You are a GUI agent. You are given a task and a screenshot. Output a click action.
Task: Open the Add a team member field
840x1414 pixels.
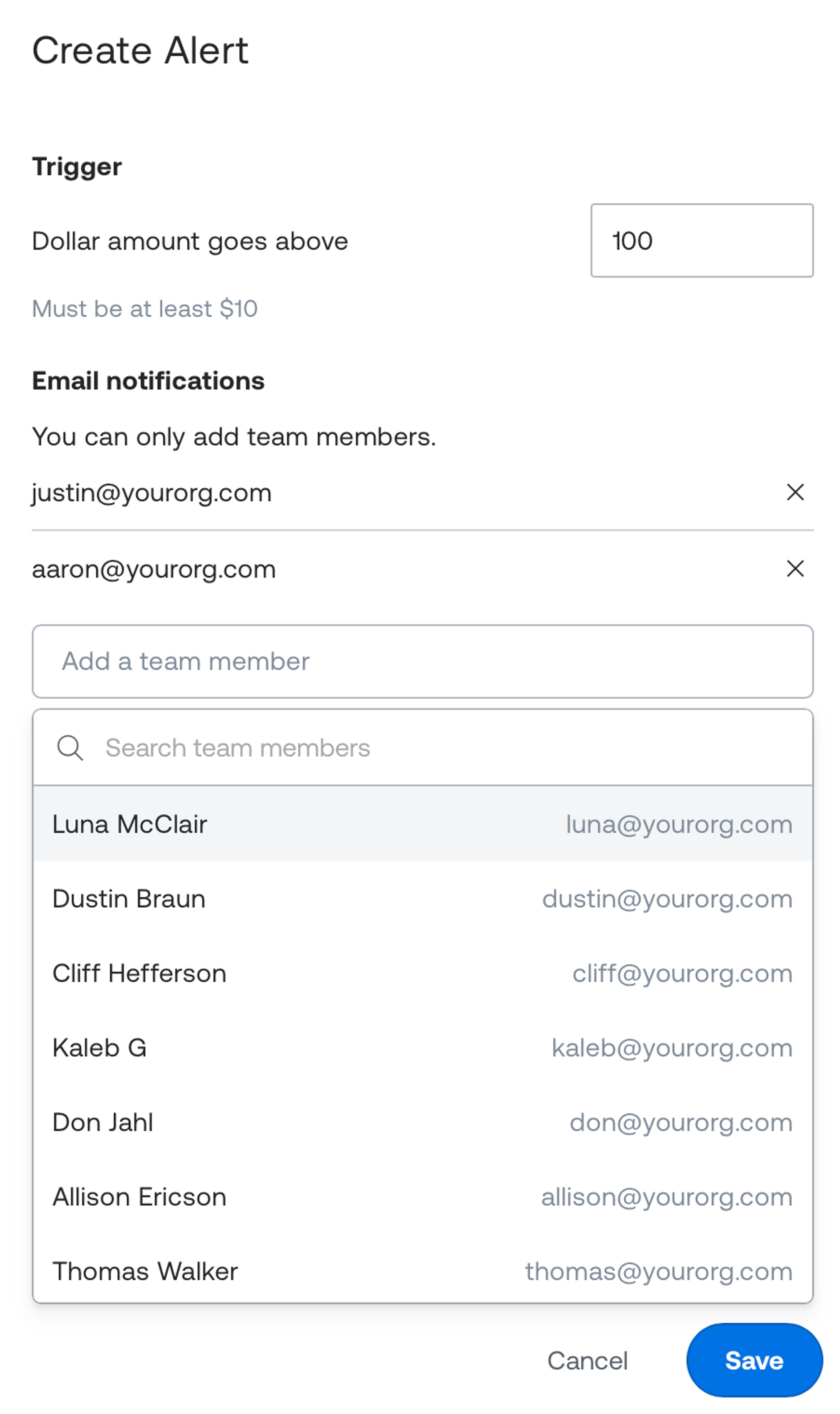pyautogui.click(x=423, y=661)
